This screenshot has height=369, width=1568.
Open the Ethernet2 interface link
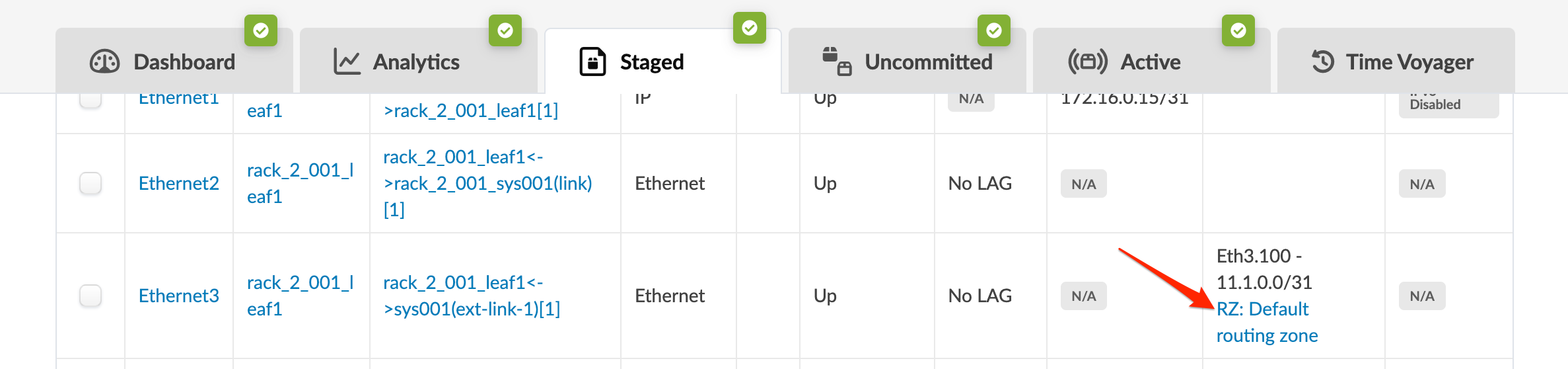178,183
